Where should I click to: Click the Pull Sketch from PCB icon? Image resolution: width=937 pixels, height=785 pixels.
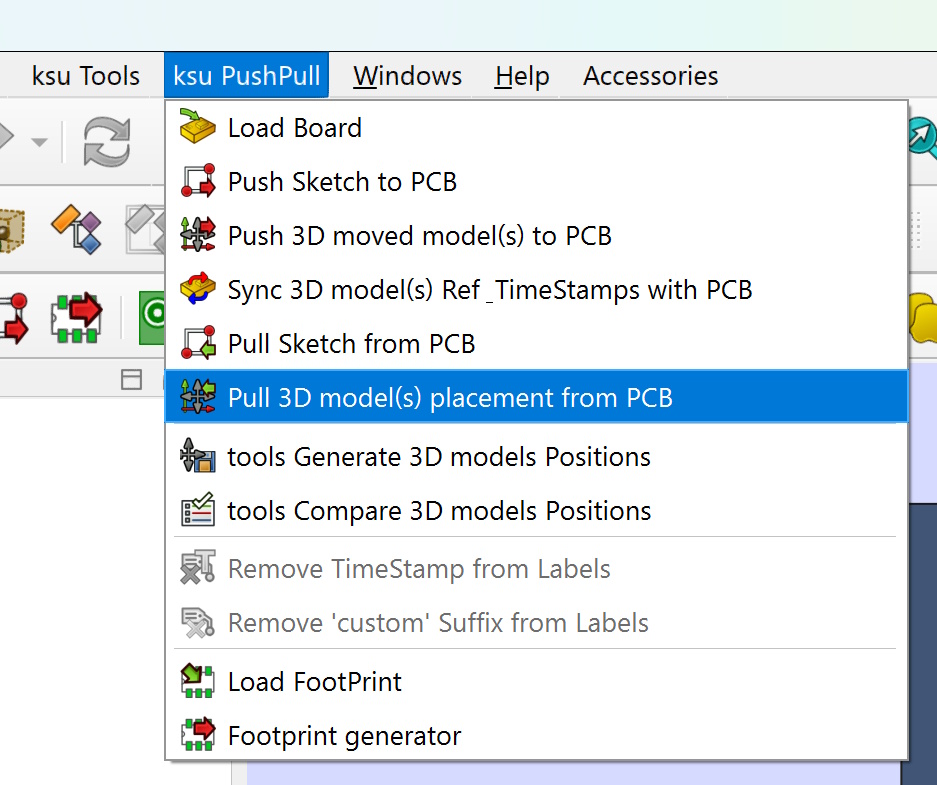coord(197,344)
